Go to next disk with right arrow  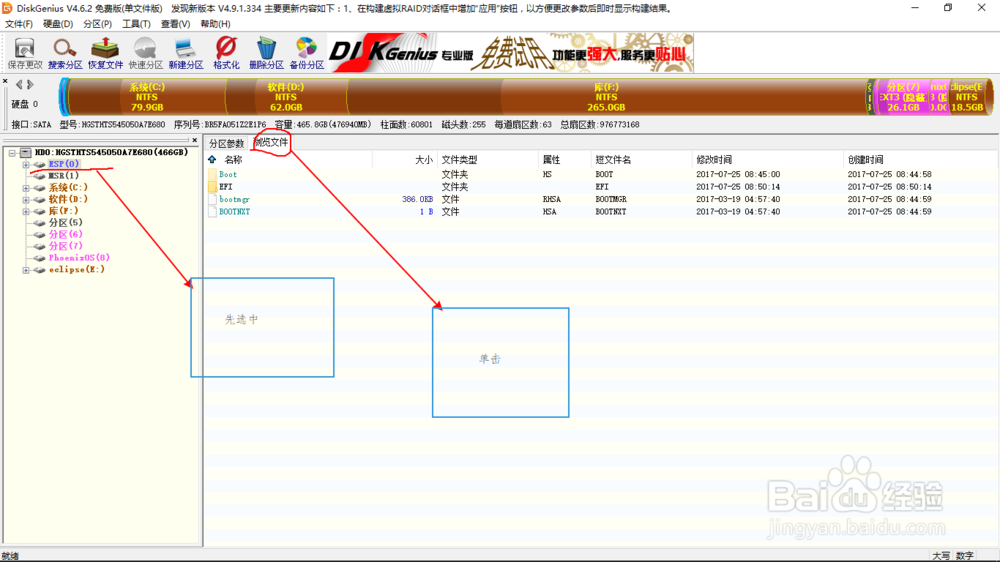(29, 84)
